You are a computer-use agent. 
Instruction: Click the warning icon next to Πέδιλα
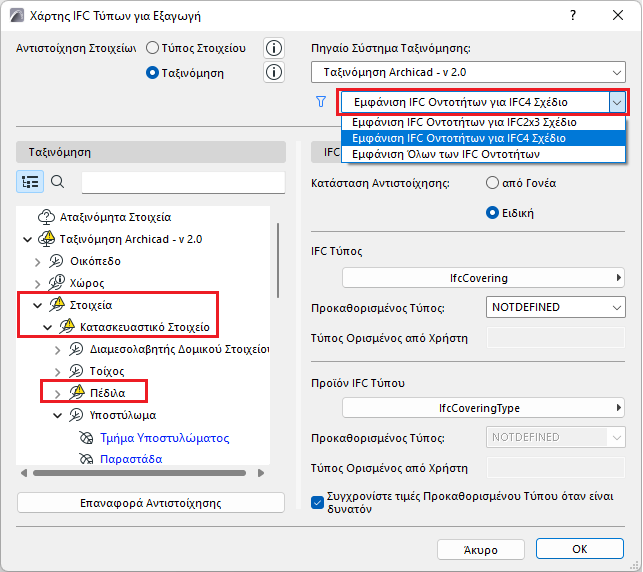pyautogui.click(x=77, y=392)
